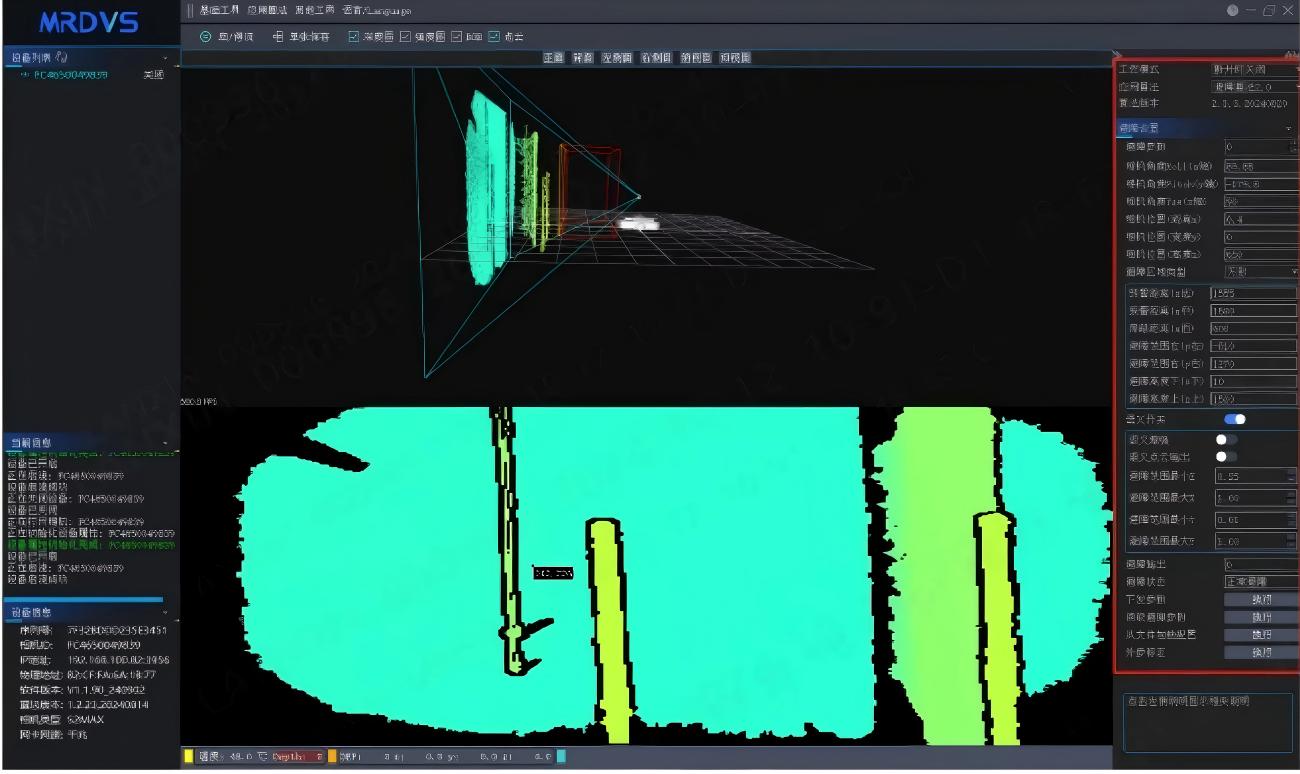Click the MRDVS logo

point(89,22)
